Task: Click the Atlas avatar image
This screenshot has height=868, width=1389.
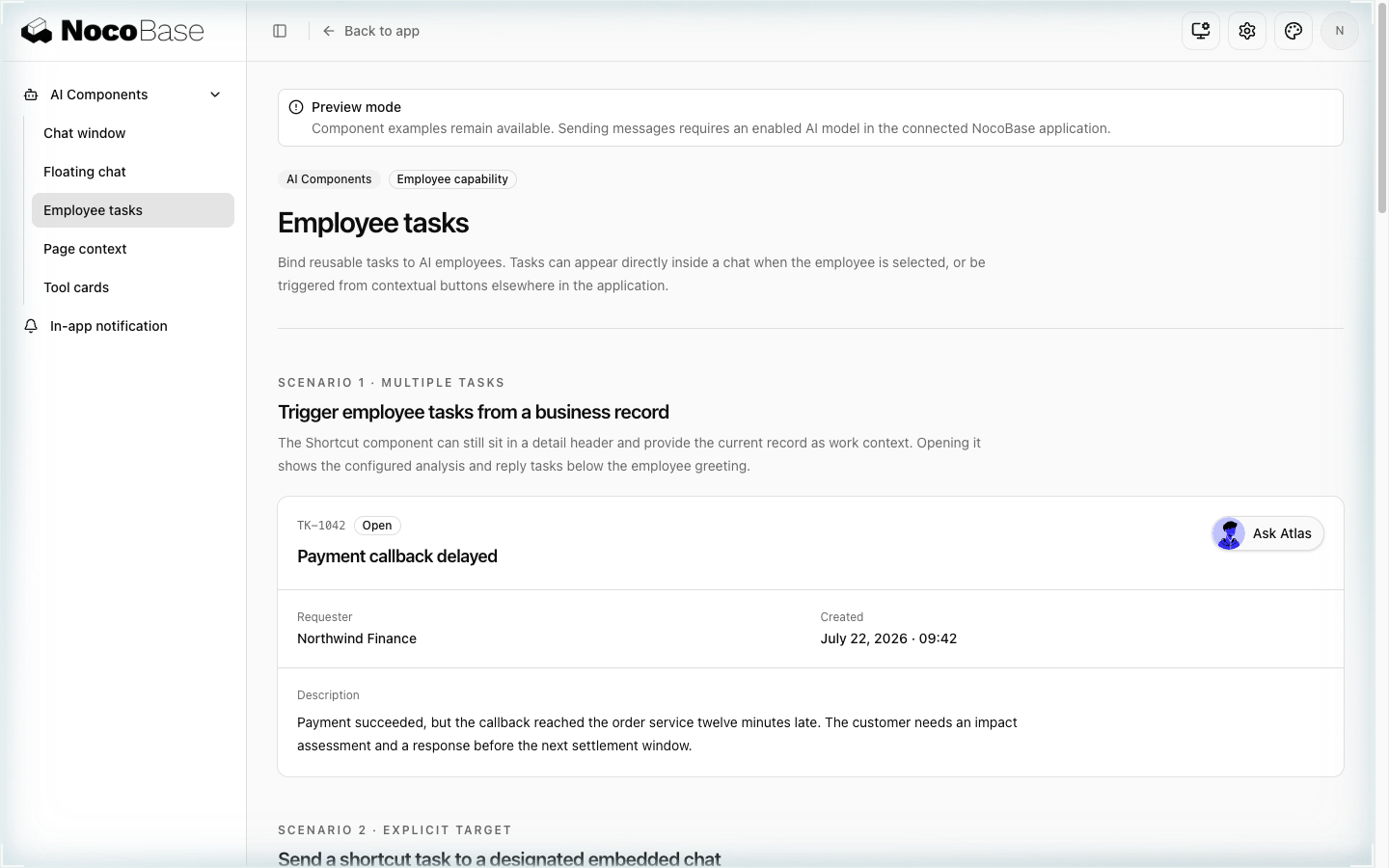Action: point(1229,533)
